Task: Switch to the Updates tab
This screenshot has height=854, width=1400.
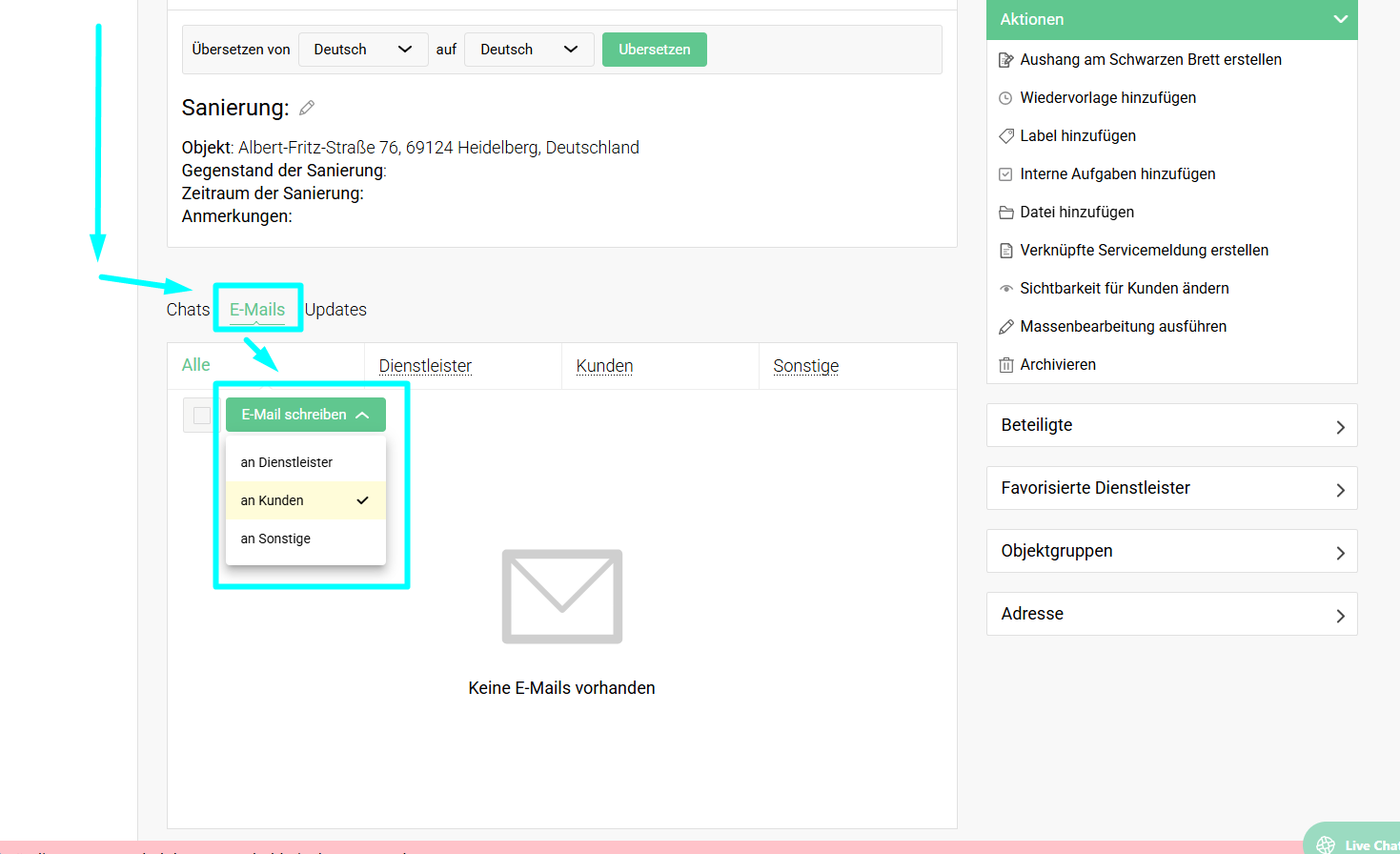Action: (335, 310)
